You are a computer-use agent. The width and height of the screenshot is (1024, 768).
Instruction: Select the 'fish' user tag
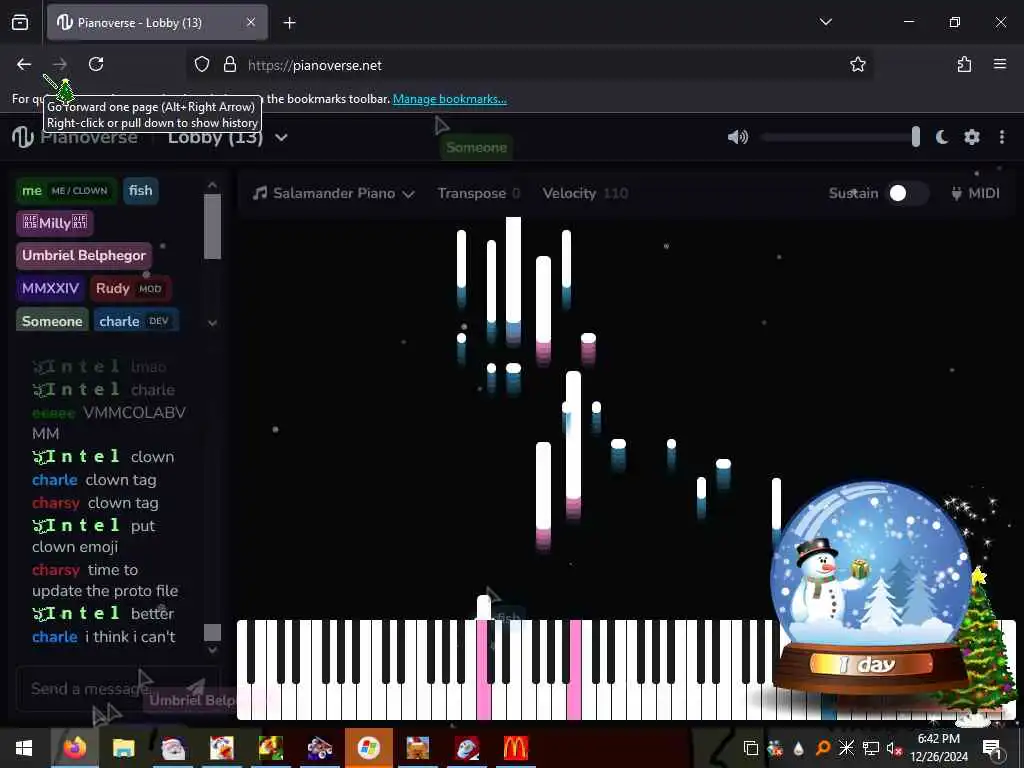pyautogui.click(x=140, y=191)
